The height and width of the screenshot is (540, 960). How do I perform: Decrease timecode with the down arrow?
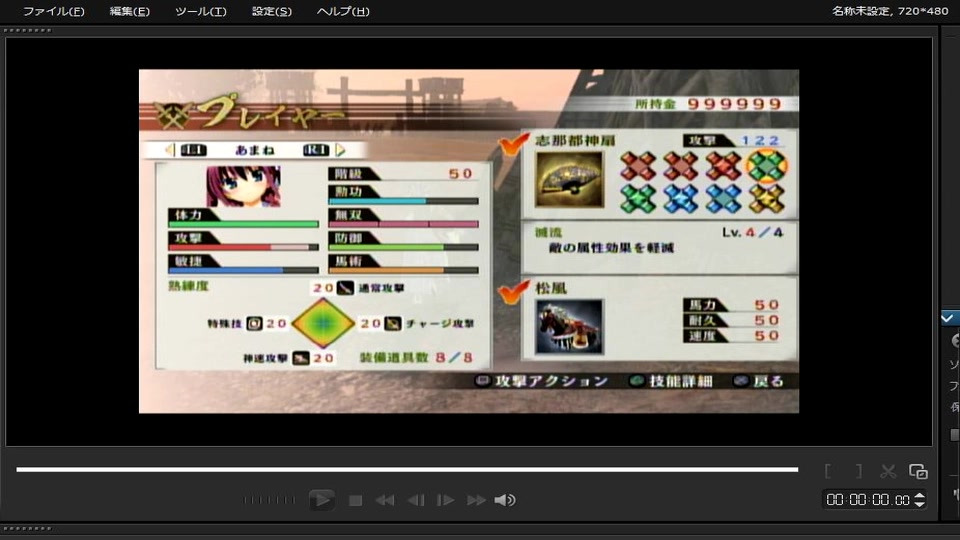tap(919, 504)
